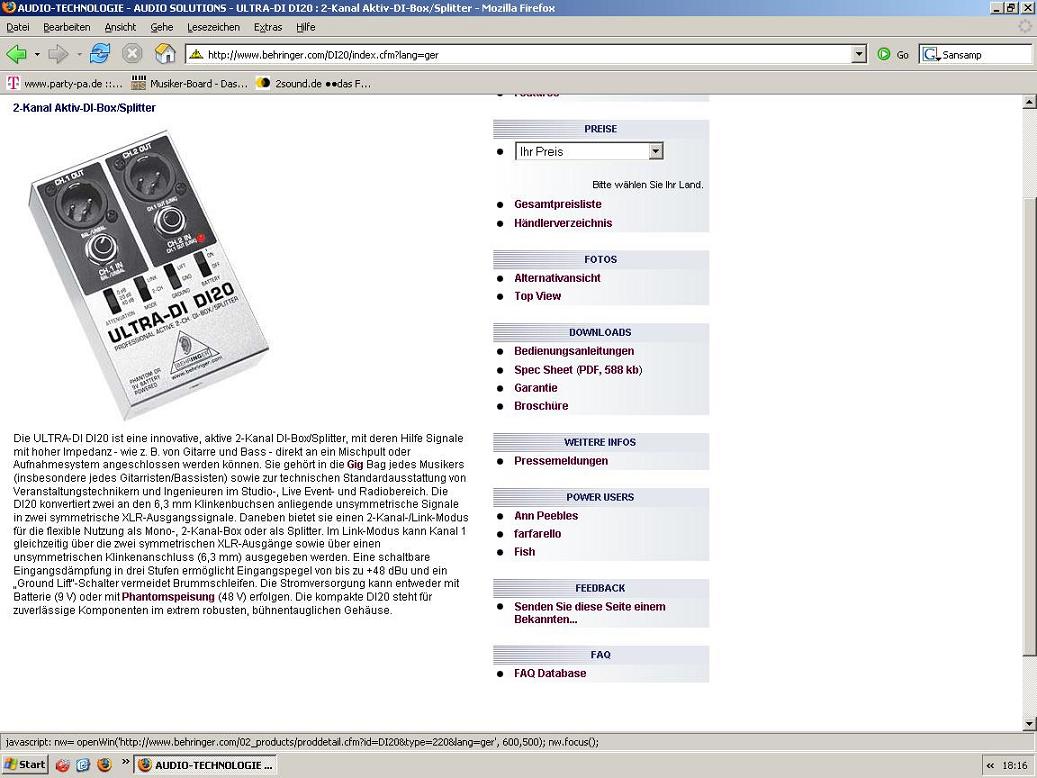Open the FAQ Database link

tap(550, 673)
